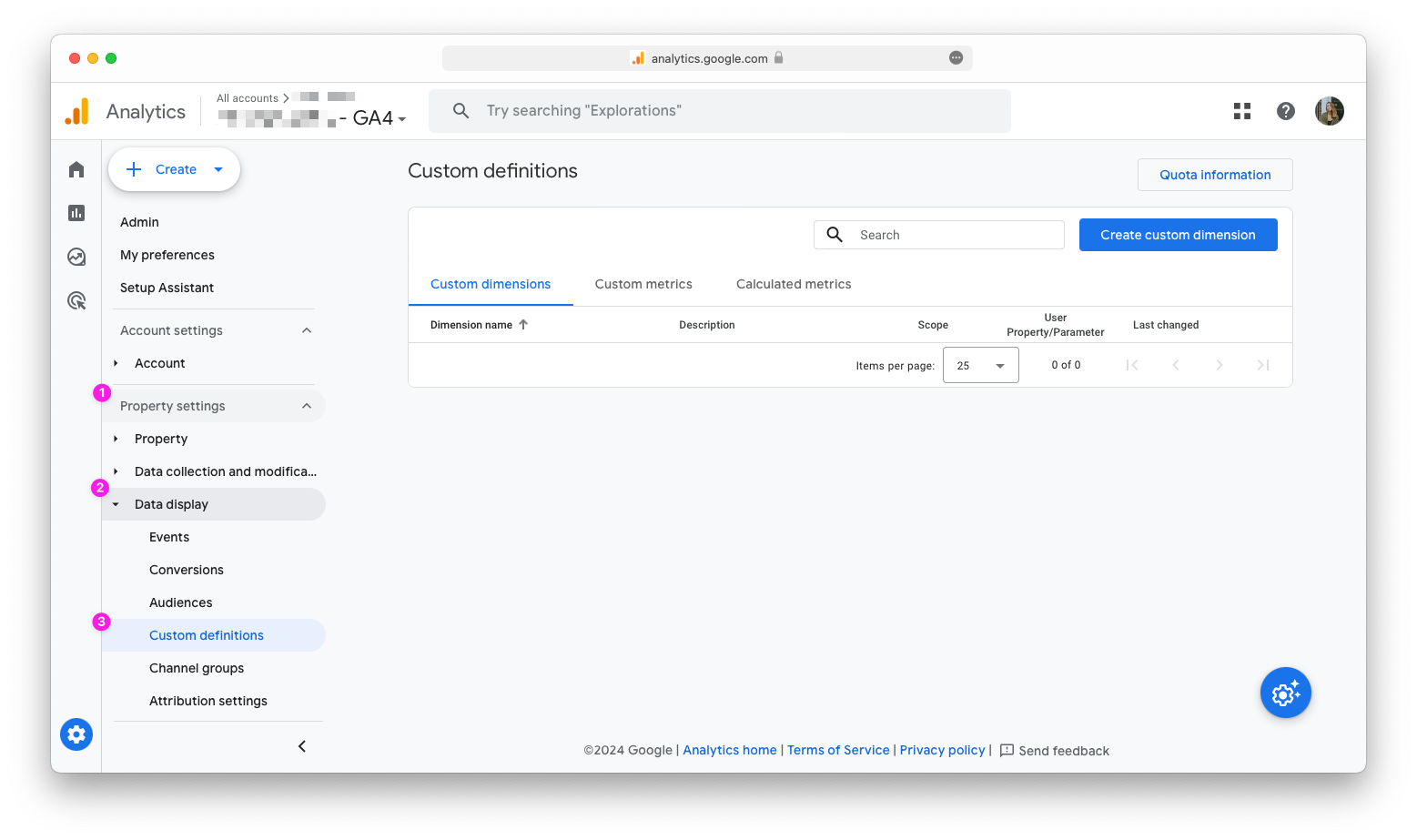
Task: Open the Items per page dropdown
Action: (x=981, y=365)
